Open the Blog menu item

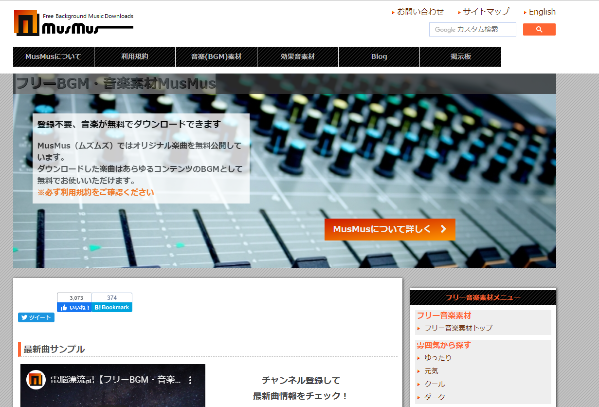coord(379,57)
